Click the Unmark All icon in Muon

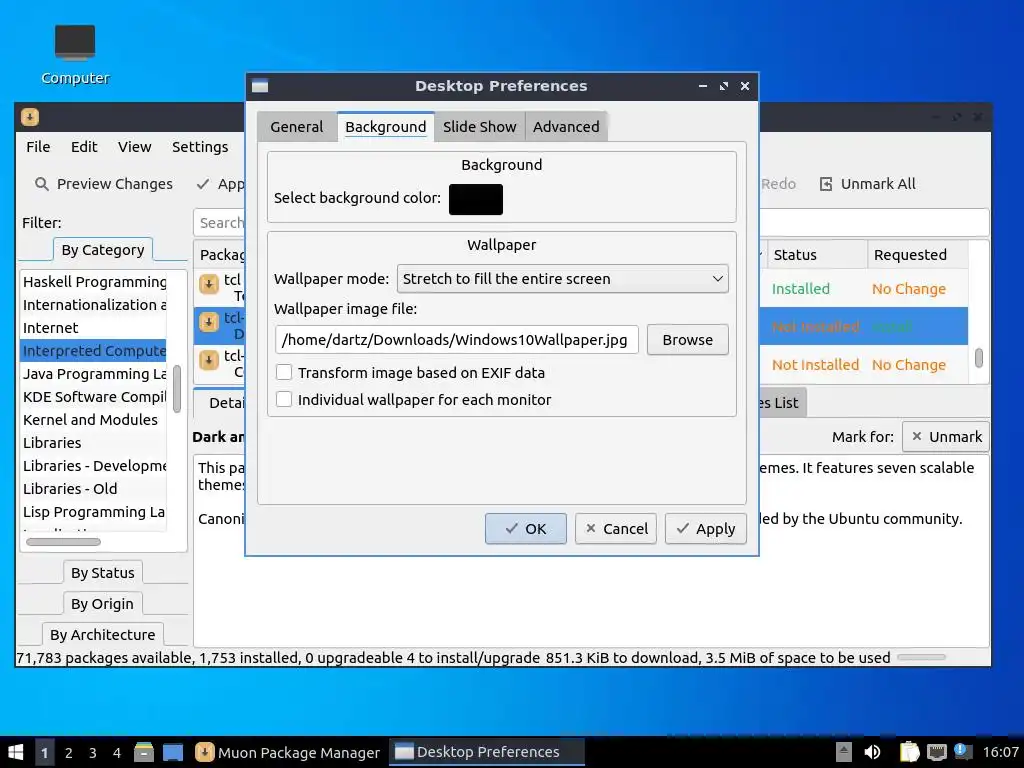pos(826,184)
